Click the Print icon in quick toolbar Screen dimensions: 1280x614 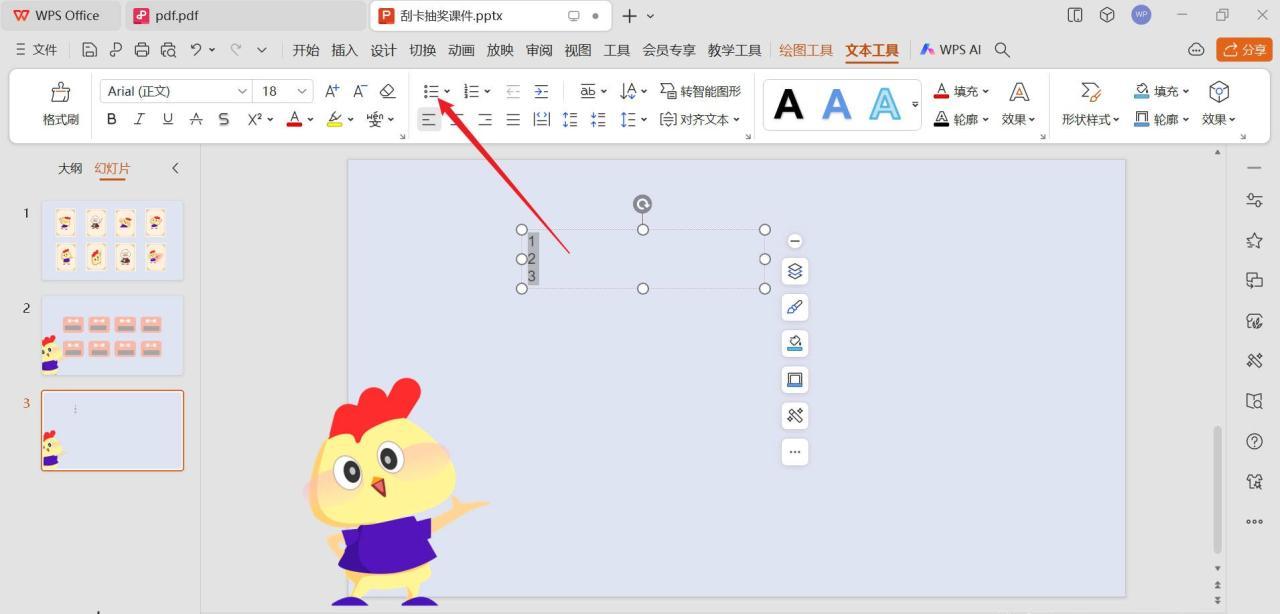tap(142, 49)
